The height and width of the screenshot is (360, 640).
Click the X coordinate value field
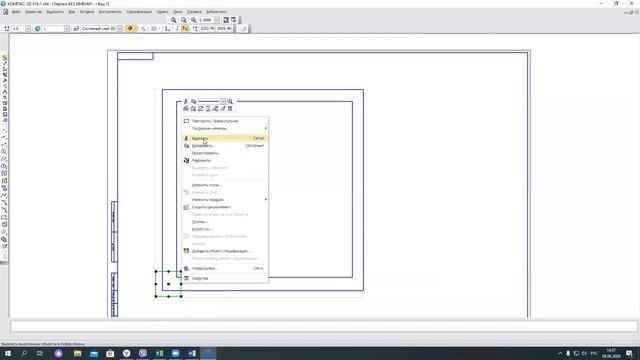coord(207,29)
